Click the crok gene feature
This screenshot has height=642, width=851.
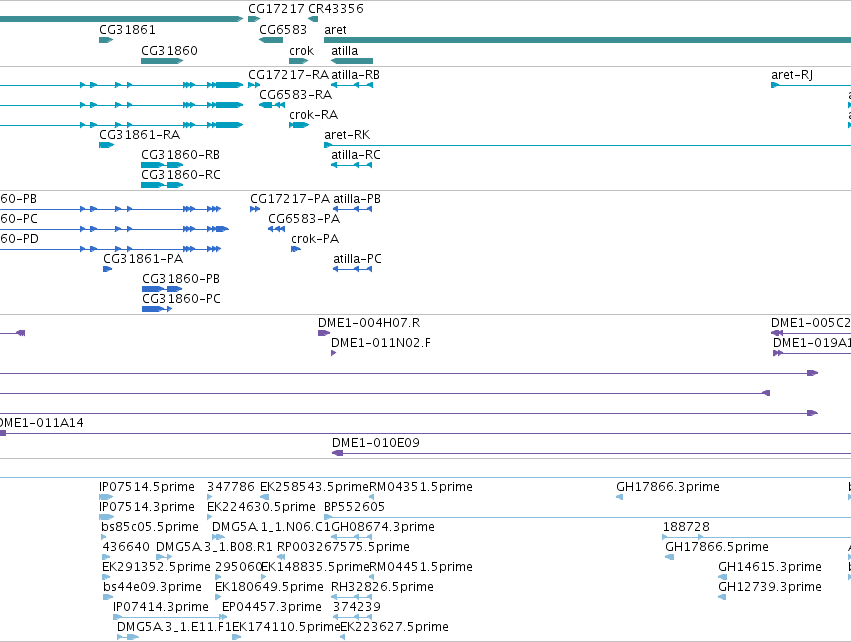[x=299, y=61]
